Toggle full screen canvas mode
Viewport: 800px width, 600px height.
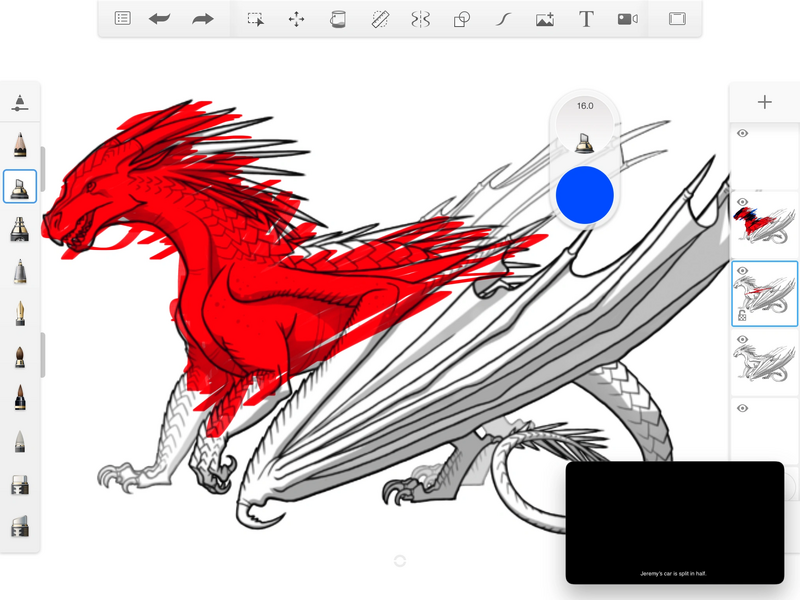(x=677, y=19)
